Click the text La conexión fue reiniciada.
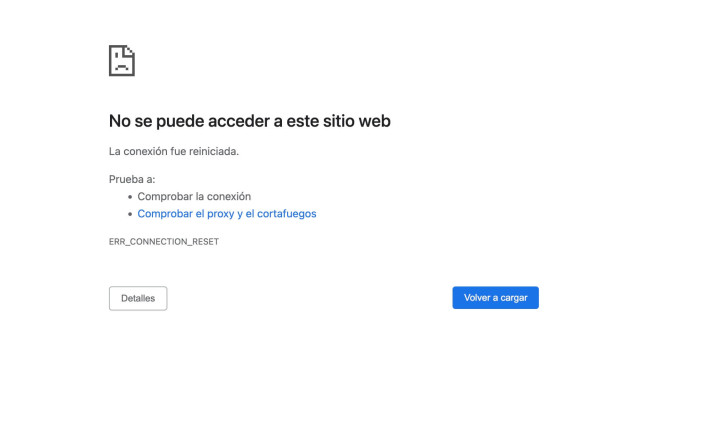The image size is (708, 444). (174, 151)
